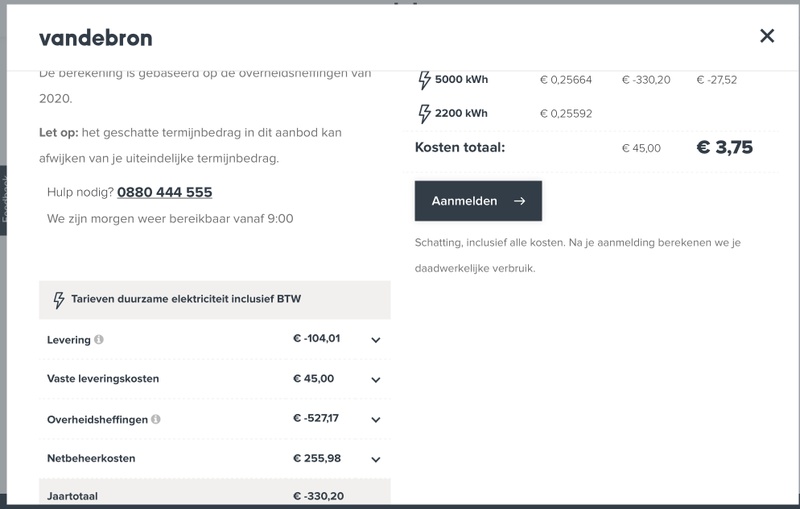
Task: Close the vandebron popup with the X icon
Action: click(767, 36)
